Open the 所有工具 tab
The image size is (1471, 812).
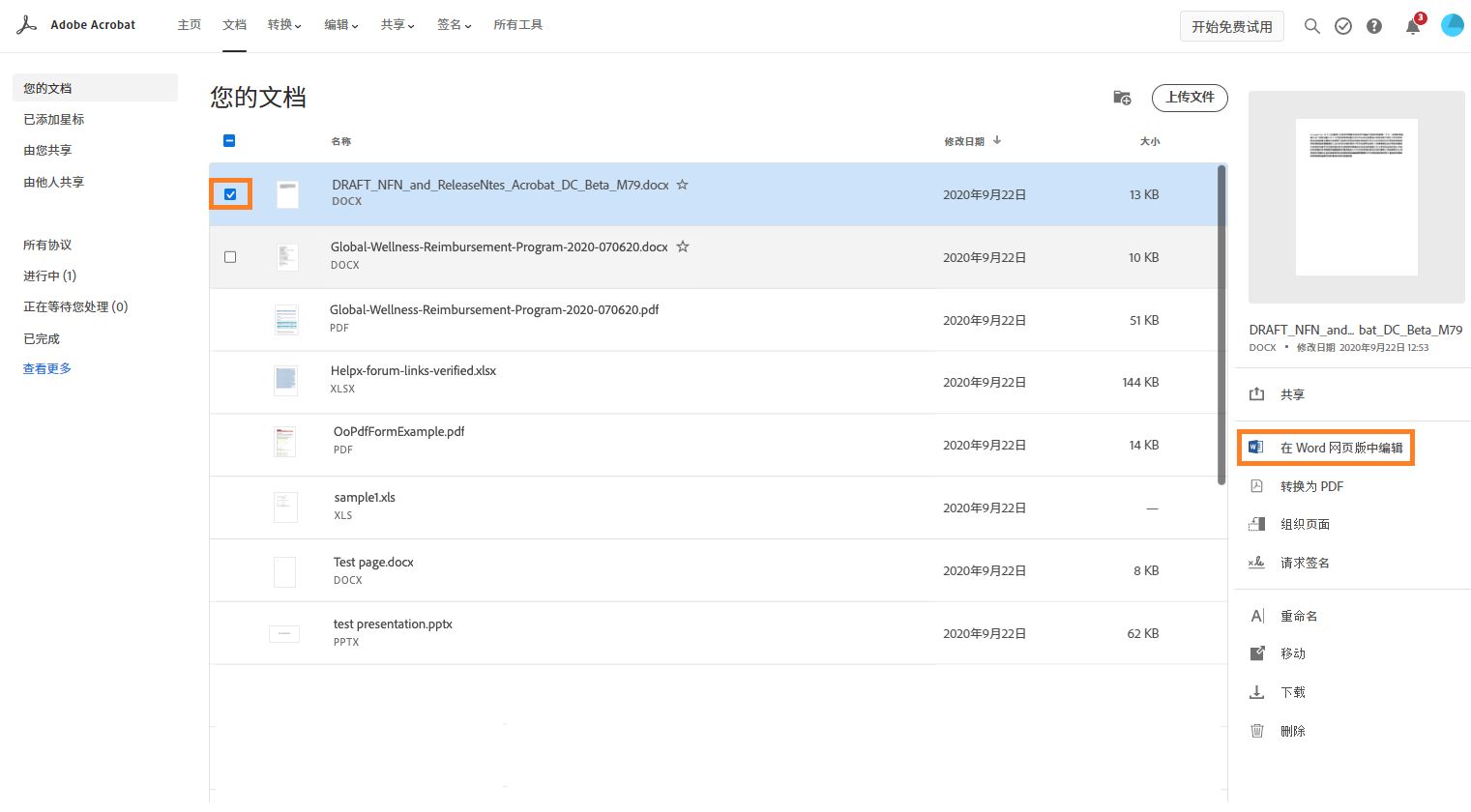click(x=517, y=25)
